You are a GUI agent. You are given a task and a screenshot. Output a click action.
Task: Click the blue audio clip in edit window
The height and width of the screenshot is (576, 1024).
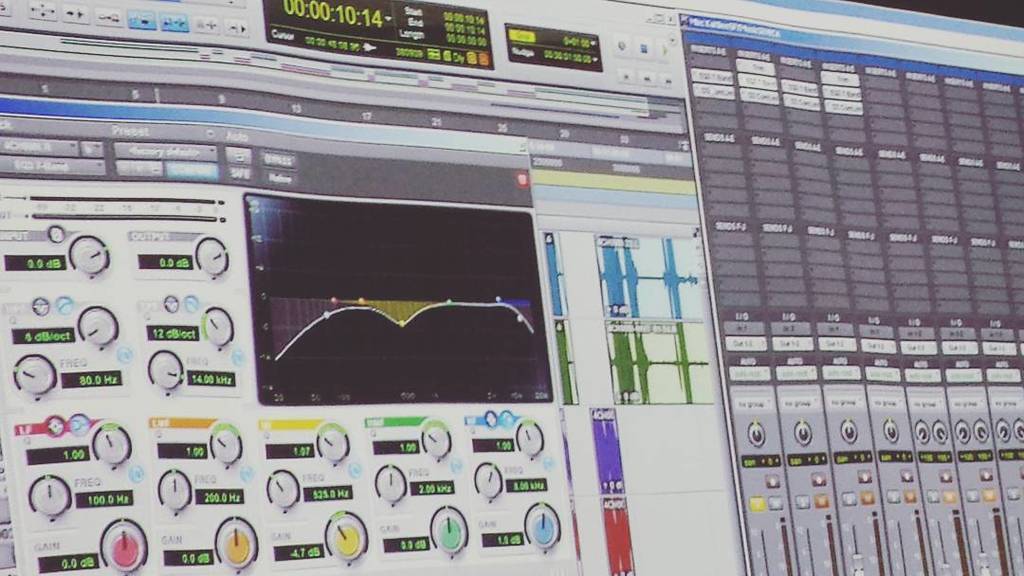(650, 277)
